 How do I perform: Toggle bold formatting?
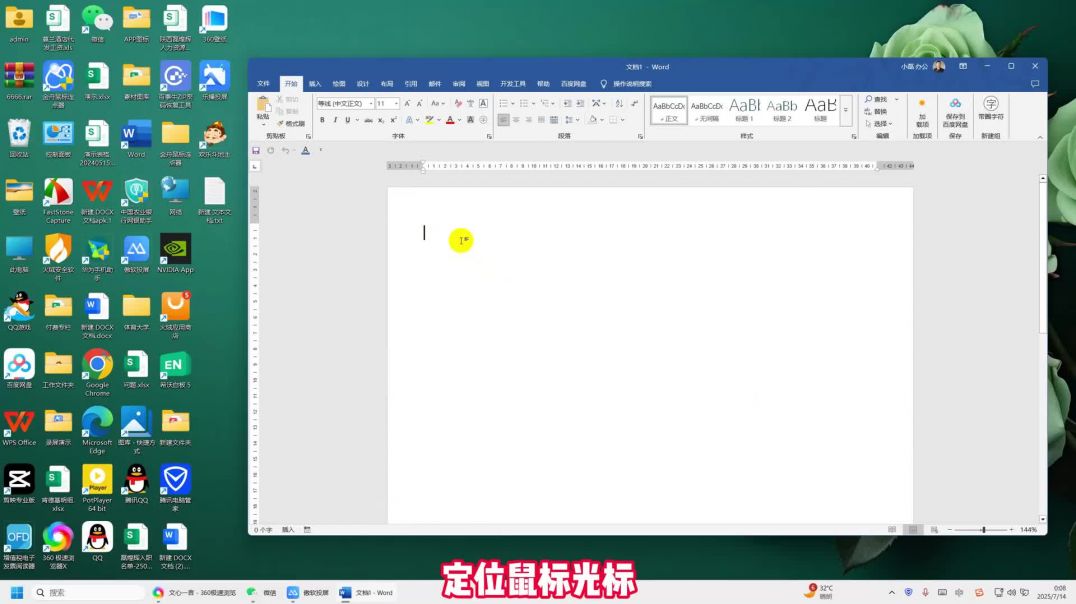[x=322, y=120]
